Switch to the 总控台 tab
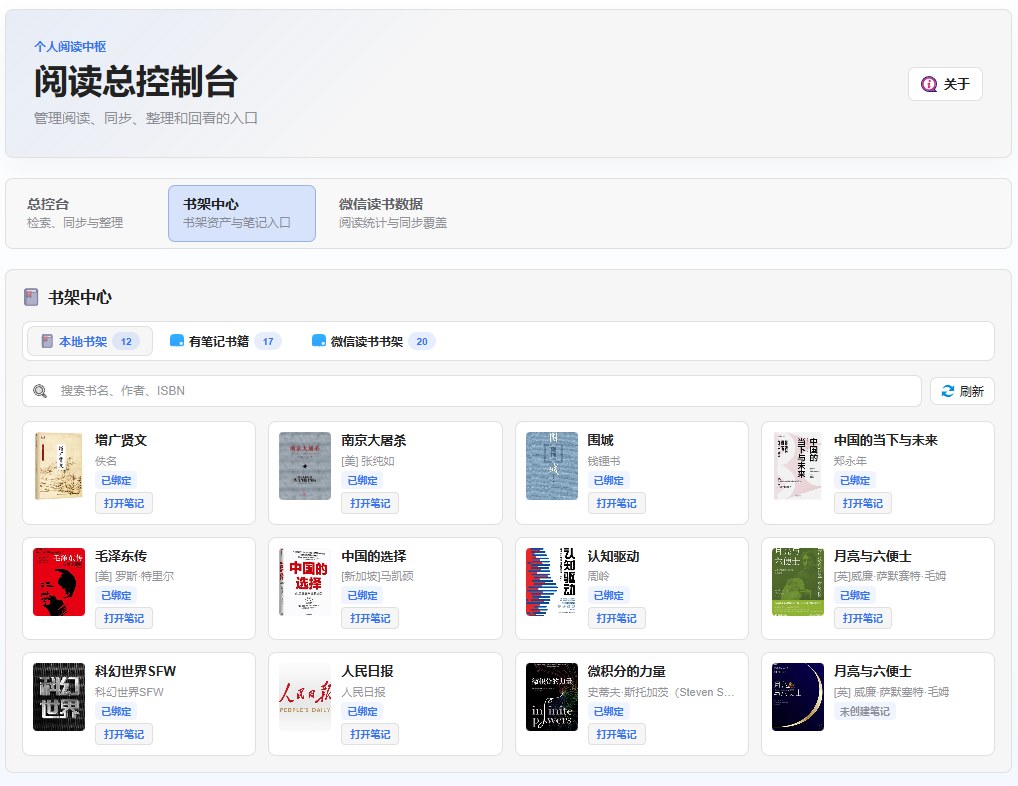Viewport: 1018px width, 786px height. click(x=86, y=214)
